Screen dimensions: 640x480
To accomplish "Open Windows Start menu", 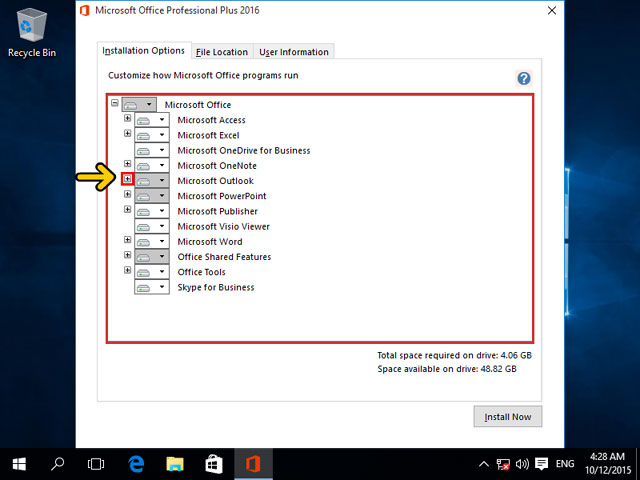I will pyautogui.click(x=19, y=464).
